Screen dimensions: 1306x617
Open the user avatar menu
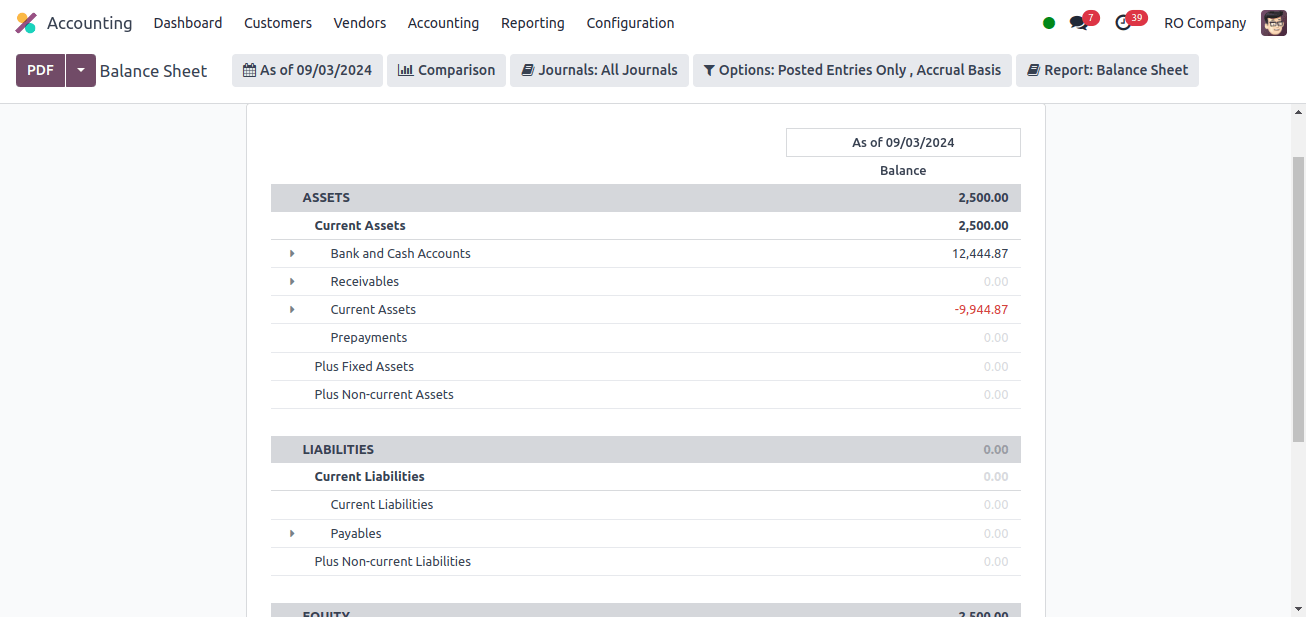(1274, 23)
